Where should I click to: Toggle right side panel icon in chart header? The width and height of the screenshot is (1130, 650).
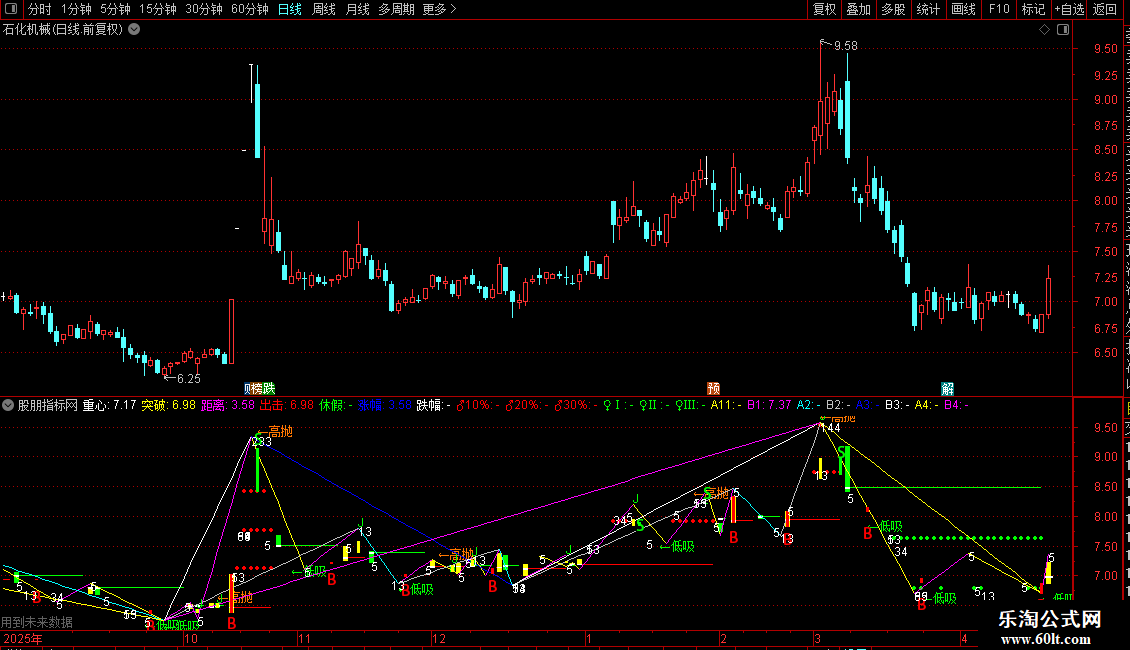click(x=1062, y=30)
